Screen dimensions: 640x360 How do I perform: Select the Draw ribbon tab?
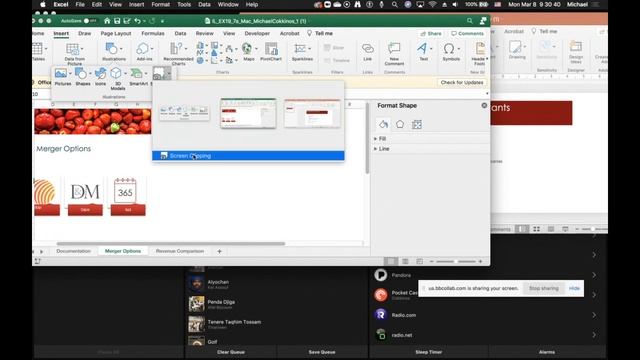(84, 33)
